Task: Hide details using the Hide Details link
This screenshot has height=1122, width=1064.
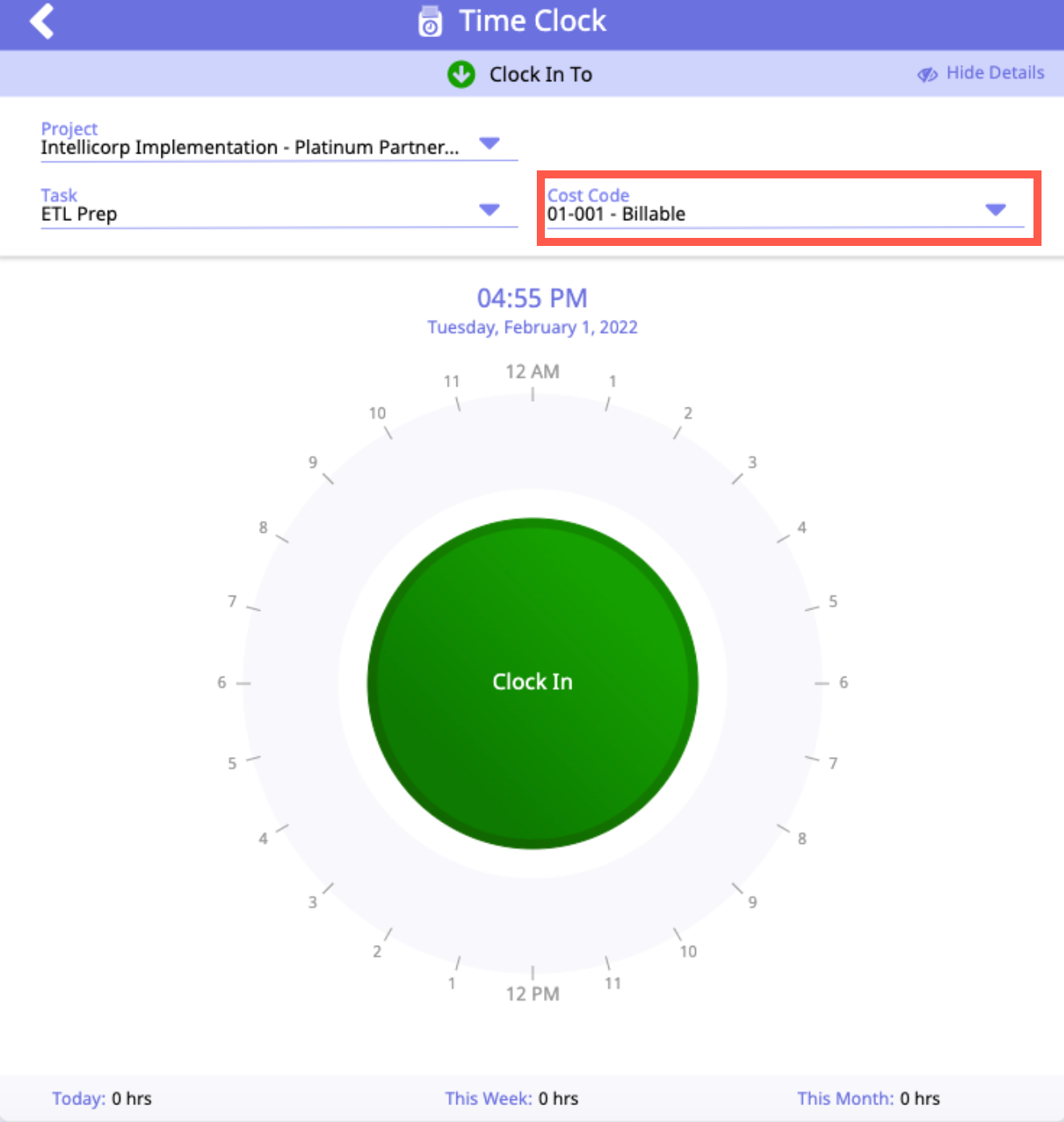Action: (995, 73)
